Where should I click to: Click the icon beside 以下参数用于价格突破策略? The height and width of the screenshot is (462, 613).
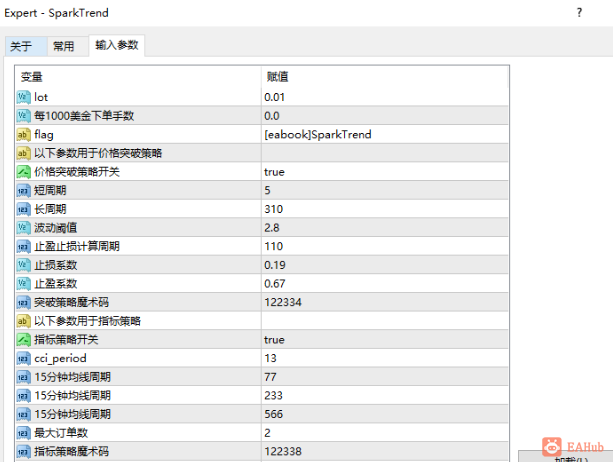click(23, 153)
